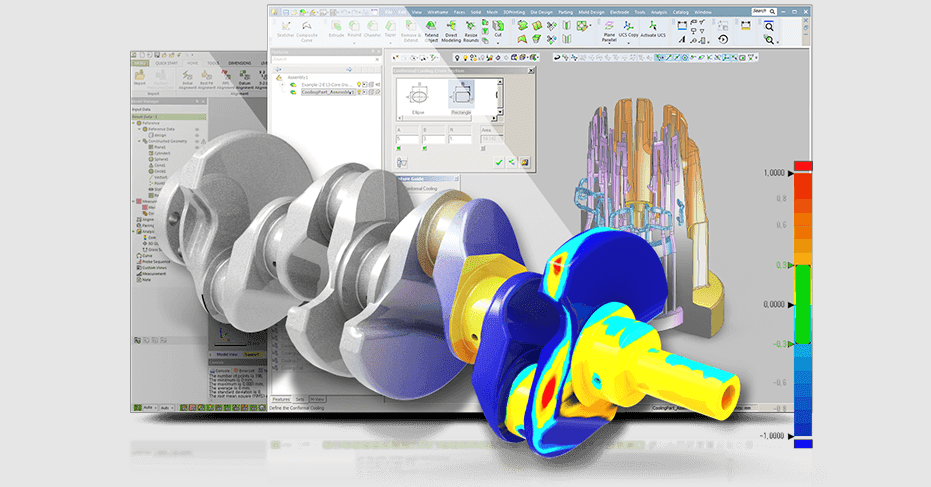931x487 pixels.
Task: Open the Sketcher tool in the ribbon
Action: tap(286, 29)
